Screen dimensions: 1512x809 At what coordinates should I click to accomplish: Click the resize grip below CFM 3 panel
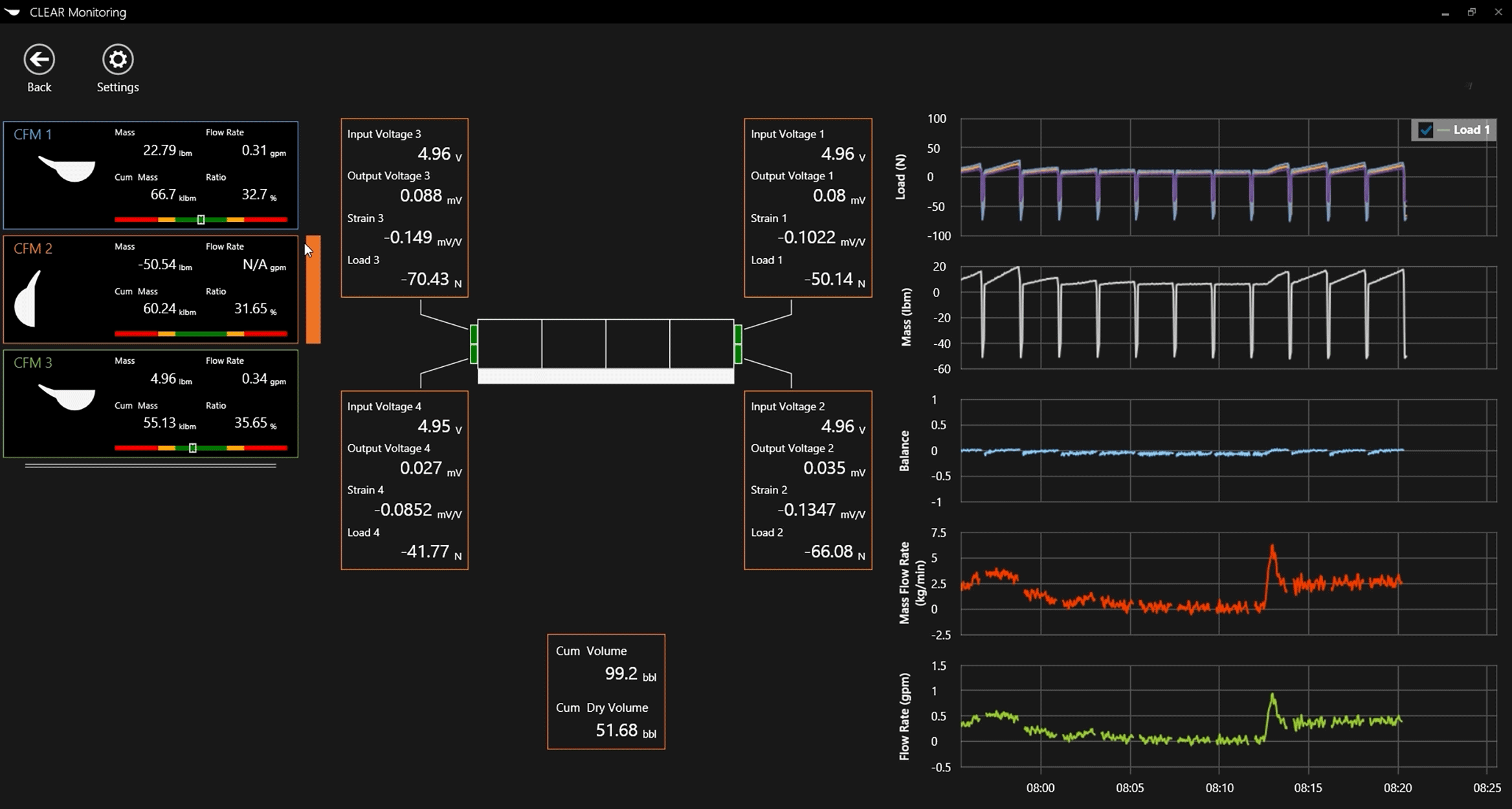(x=150, y=465)
